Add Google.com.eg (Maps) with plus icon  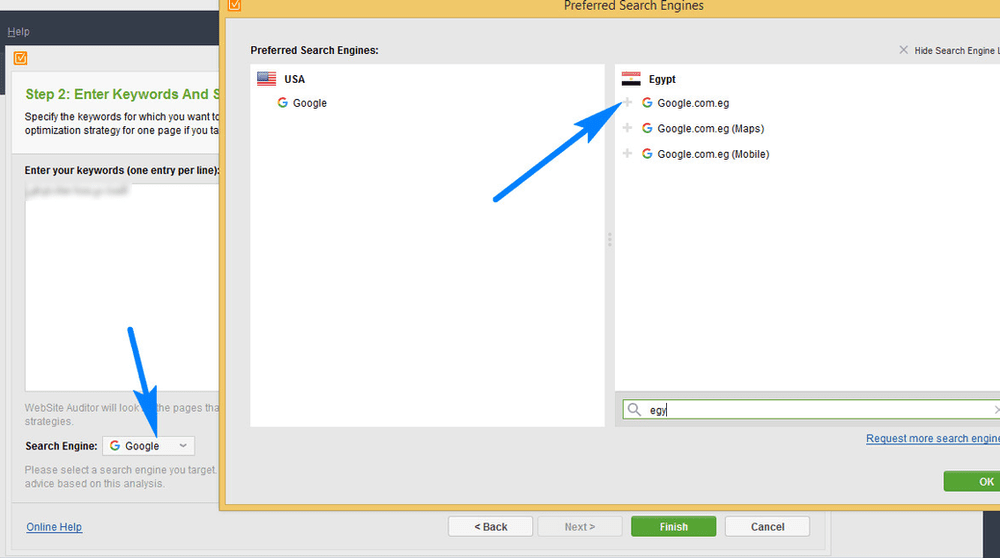coord(628,128)
